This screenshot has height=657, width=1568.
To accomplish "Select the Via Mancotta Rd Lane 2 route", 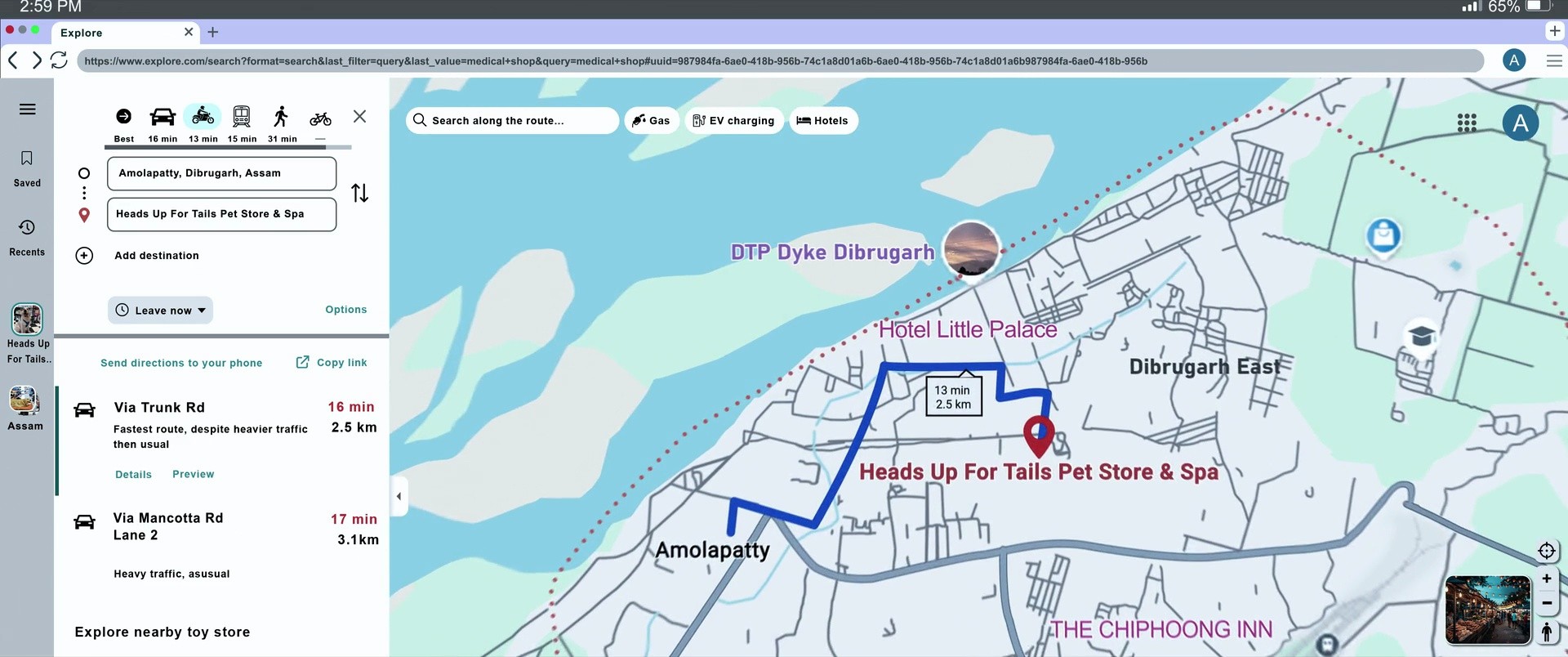I will [x=222, y=544].
